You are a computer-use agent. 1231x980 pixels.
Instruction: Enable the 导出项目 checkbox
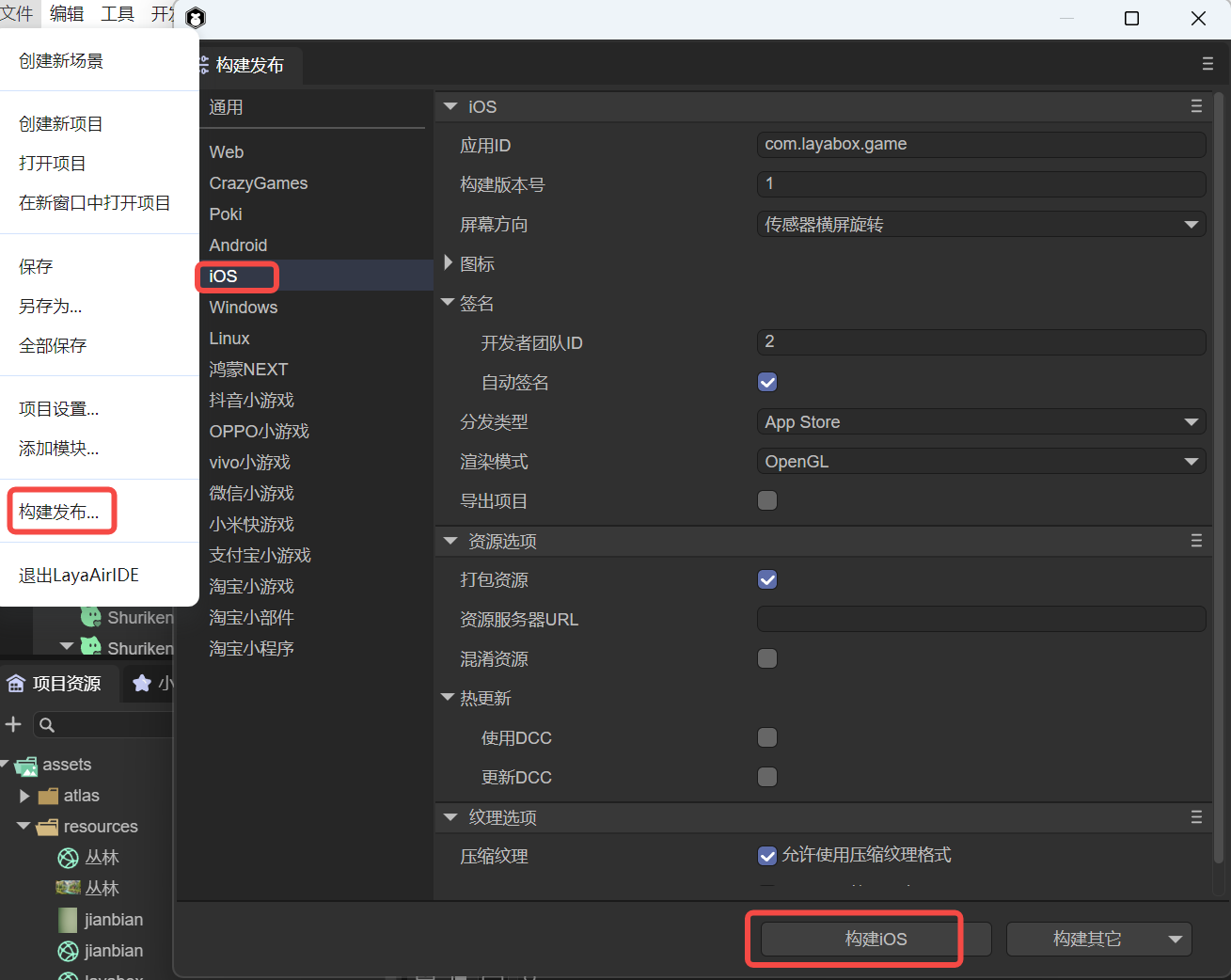(x=767, y=500)
